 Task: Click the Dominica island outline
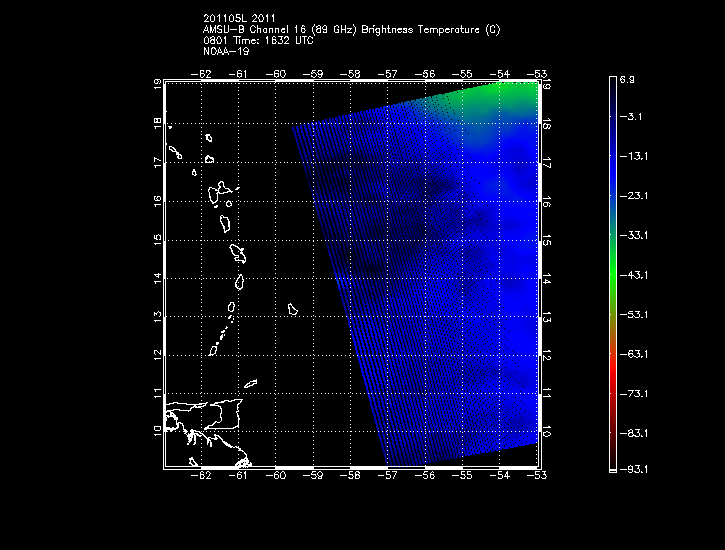tap(226, 220)
